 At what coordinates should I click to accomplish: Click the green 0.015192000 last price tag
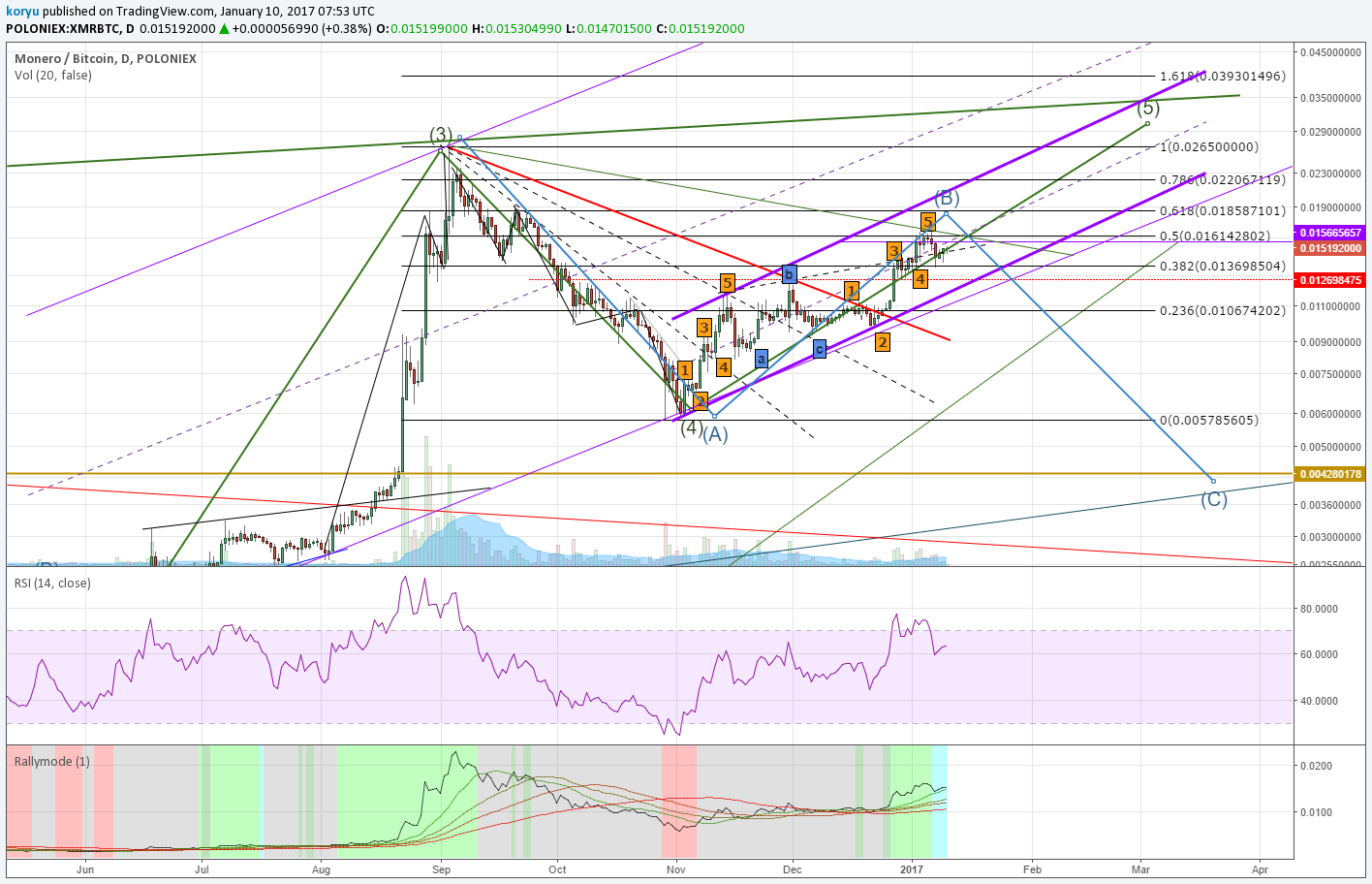click(x=1330, y=248)
